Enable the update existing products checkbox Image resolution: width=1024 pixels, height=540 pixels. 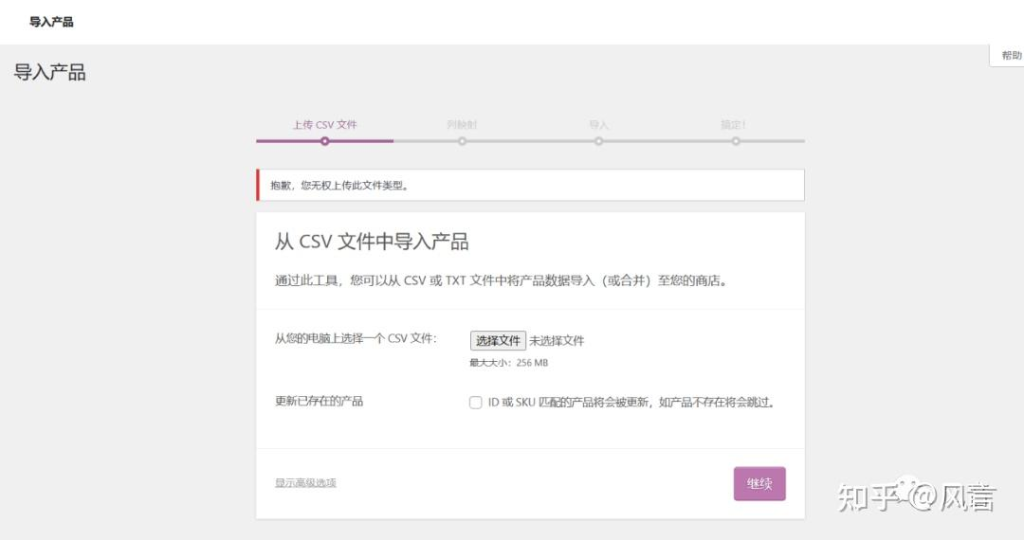(x=476, y=403)
